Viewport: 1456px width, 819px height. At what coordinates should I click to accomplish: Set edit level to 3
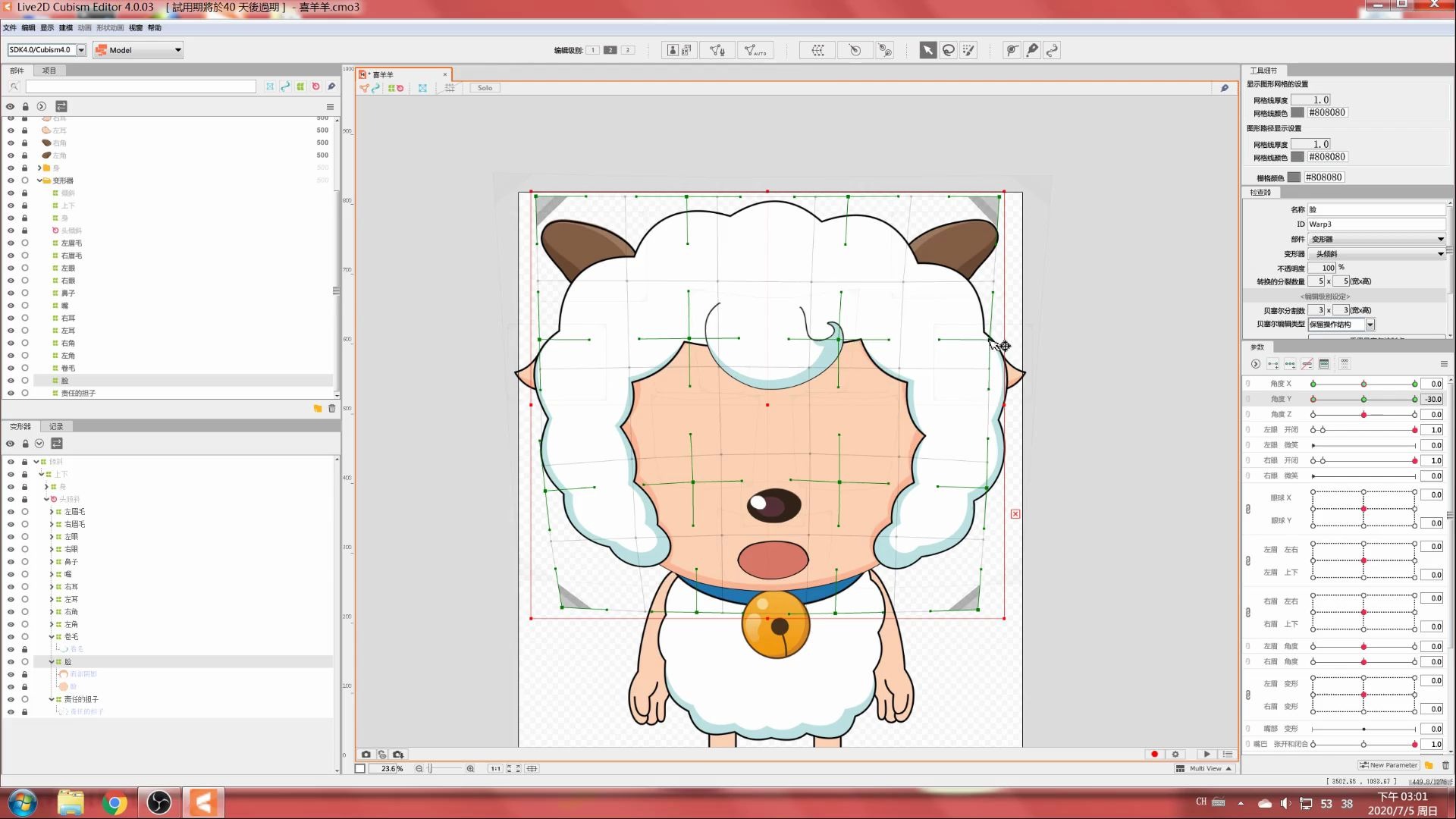(x=628, y=50)
